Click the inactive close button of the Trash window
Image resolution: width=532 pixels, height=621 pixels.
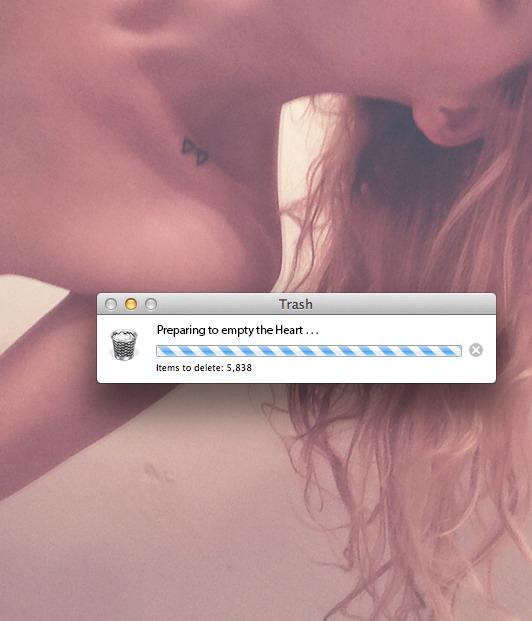[x=111, y=304]
